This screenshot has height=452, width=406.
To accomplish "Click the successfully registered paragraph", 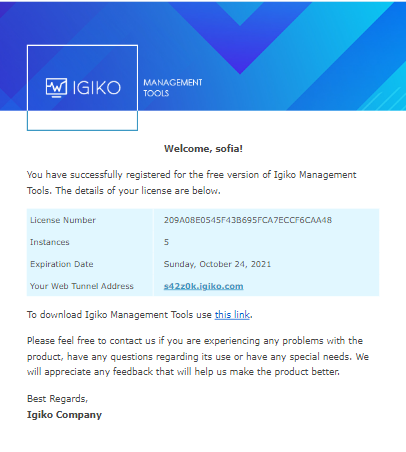I will click(x=192, y=183).
